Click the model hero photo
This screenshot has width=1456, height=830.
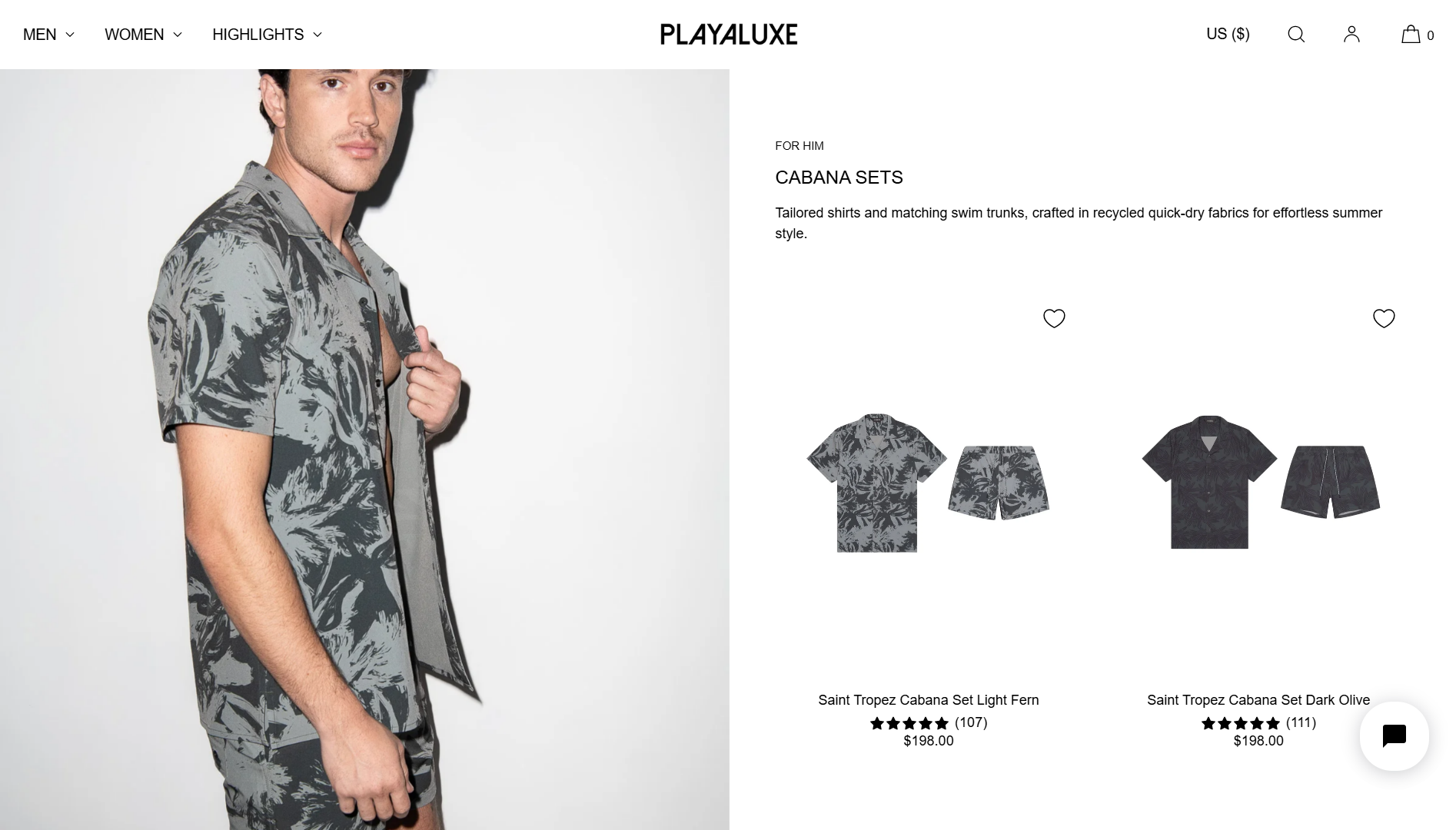click(364, 450)
